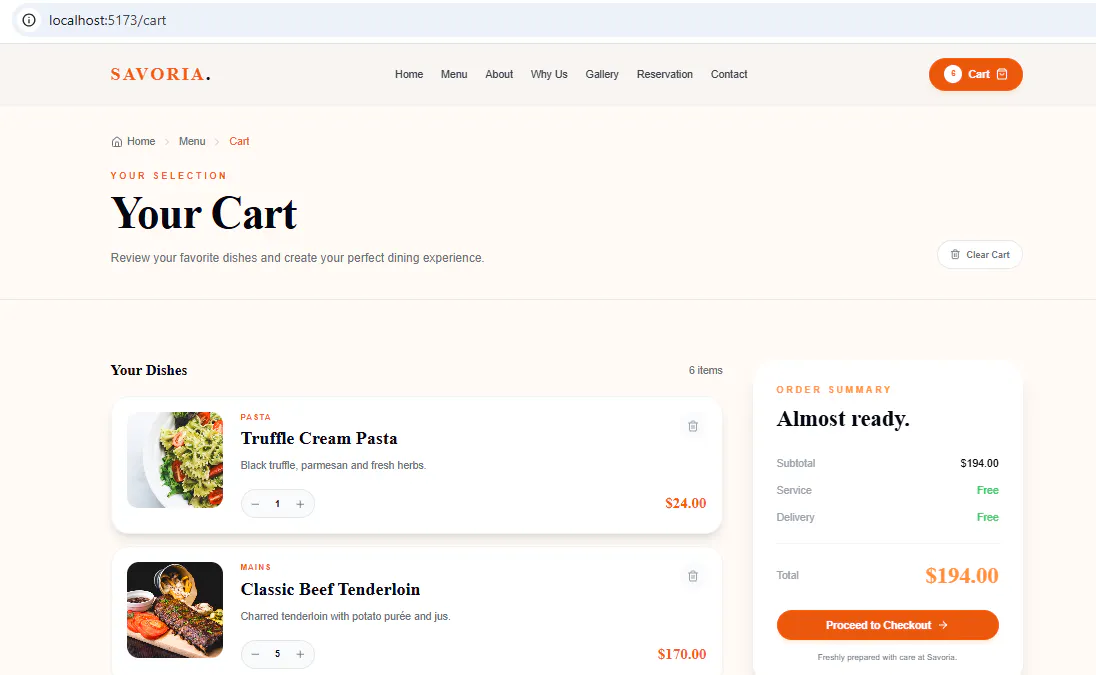Click the 'Your Cart' page heading
This screenshot has height=675, width=1096.
204,213
